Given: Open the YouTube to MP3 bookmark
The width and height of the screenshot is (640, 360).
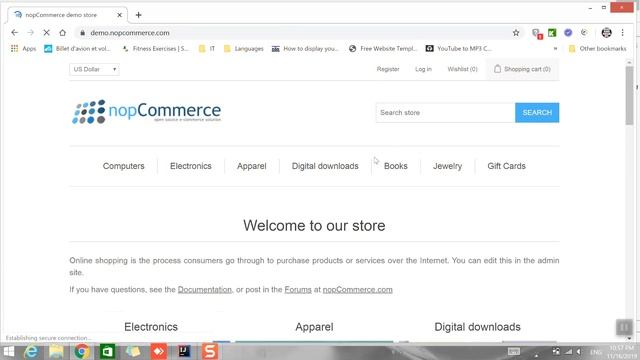Looking at the screenshot, I should coord(458,49).
